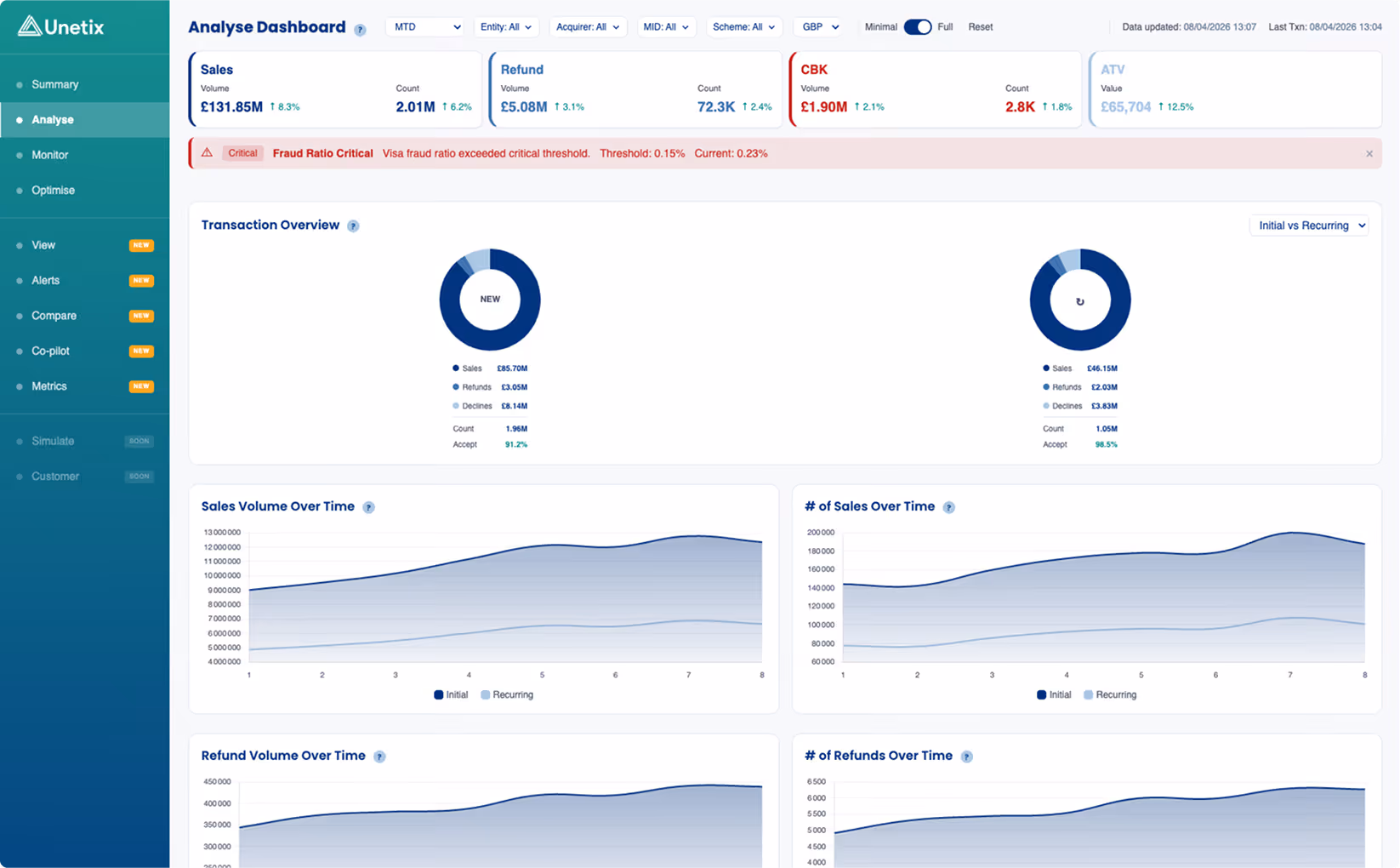Click 'Threshold: 0.15%' in alert banner

pos(642,154)
